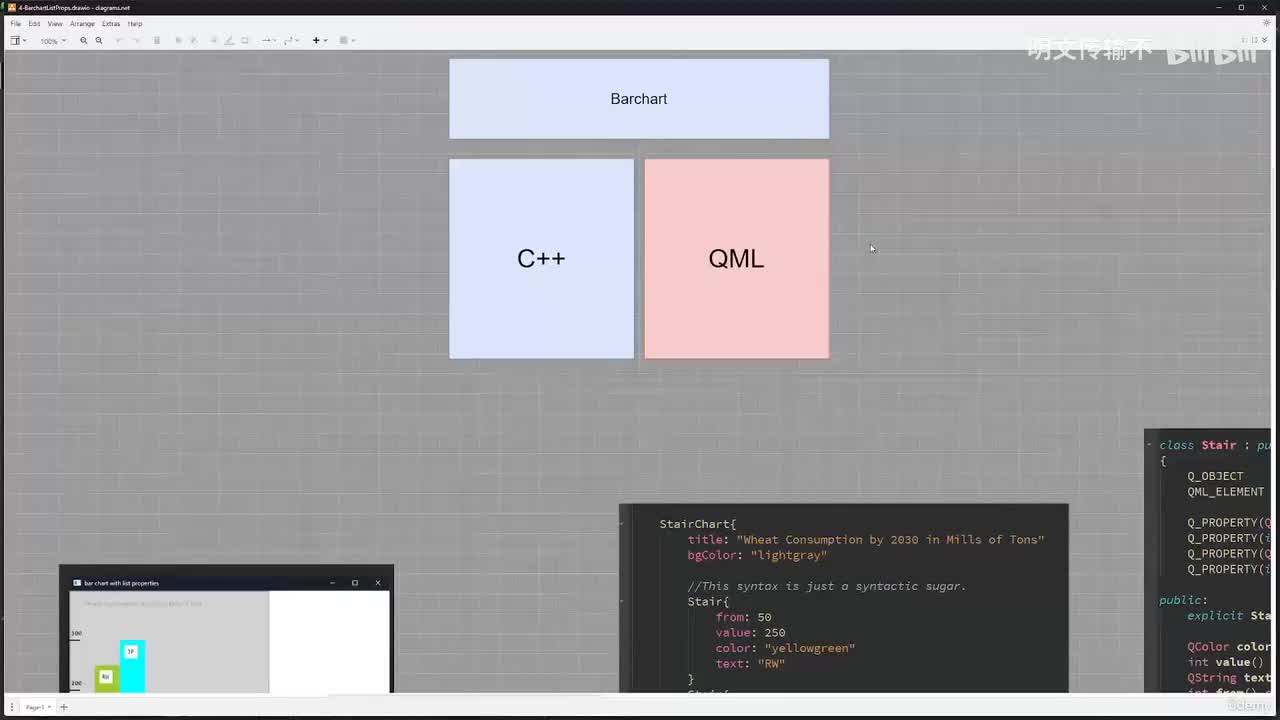Click the shadow toggle icon

245,41
